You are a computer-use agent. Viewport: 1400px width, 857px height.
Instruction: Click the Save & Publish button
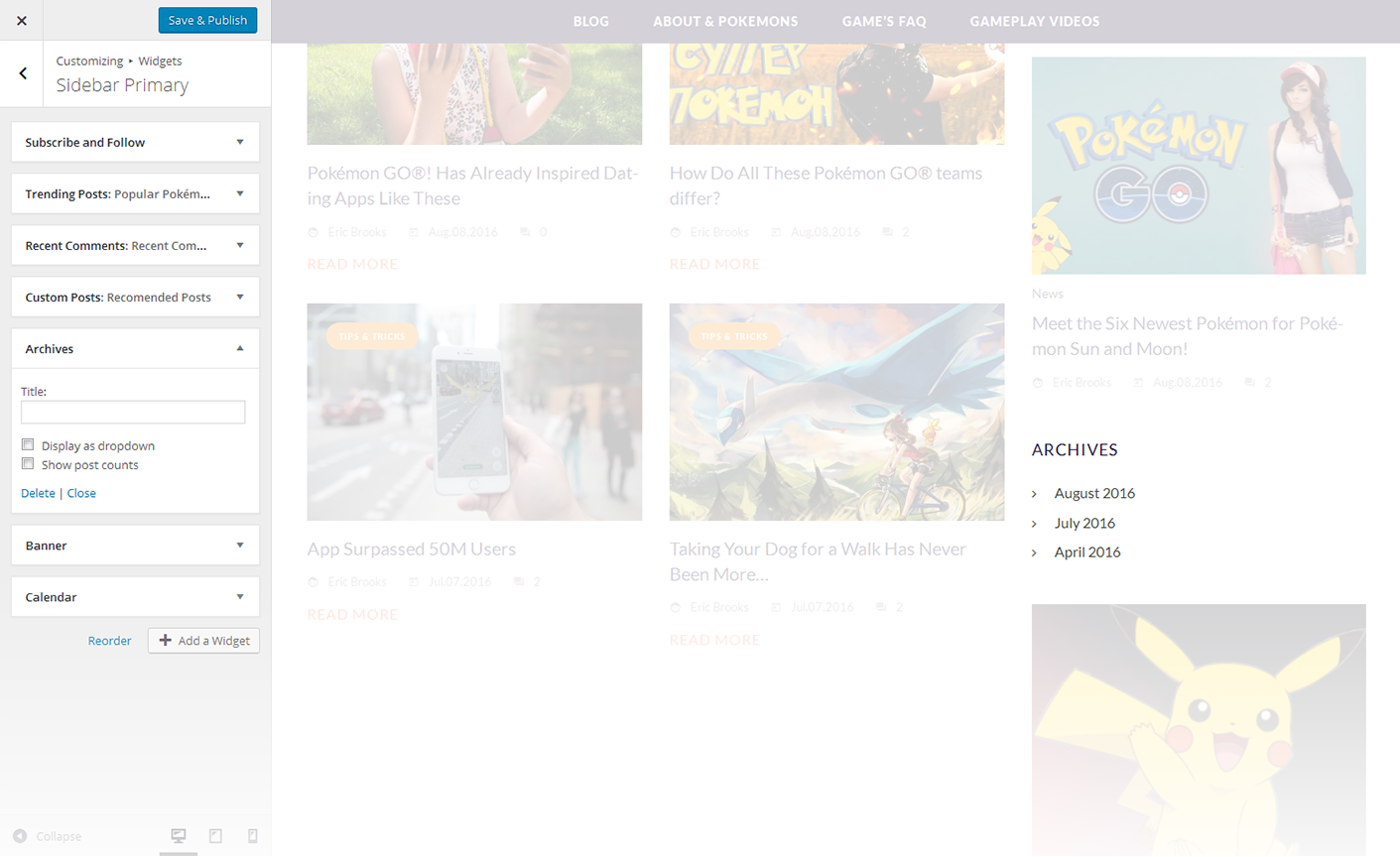[207, 21]
